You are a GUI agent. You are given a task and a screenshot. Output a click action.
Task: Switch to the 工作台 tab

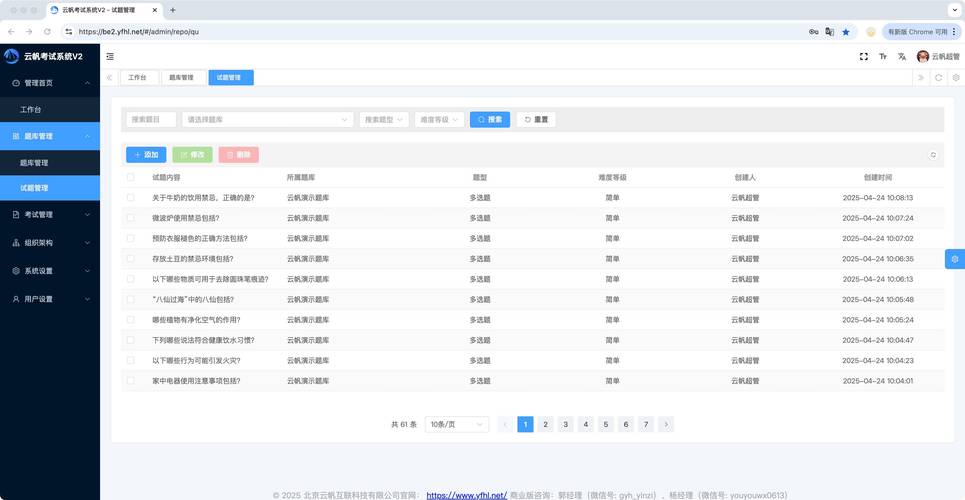pyautogui.click(x=137, y=77)
